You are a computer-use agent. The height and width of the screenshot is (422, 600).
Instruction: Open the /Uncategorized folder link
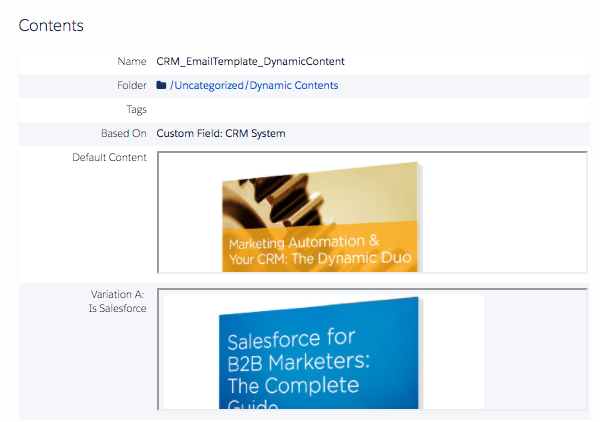point(207,85)
